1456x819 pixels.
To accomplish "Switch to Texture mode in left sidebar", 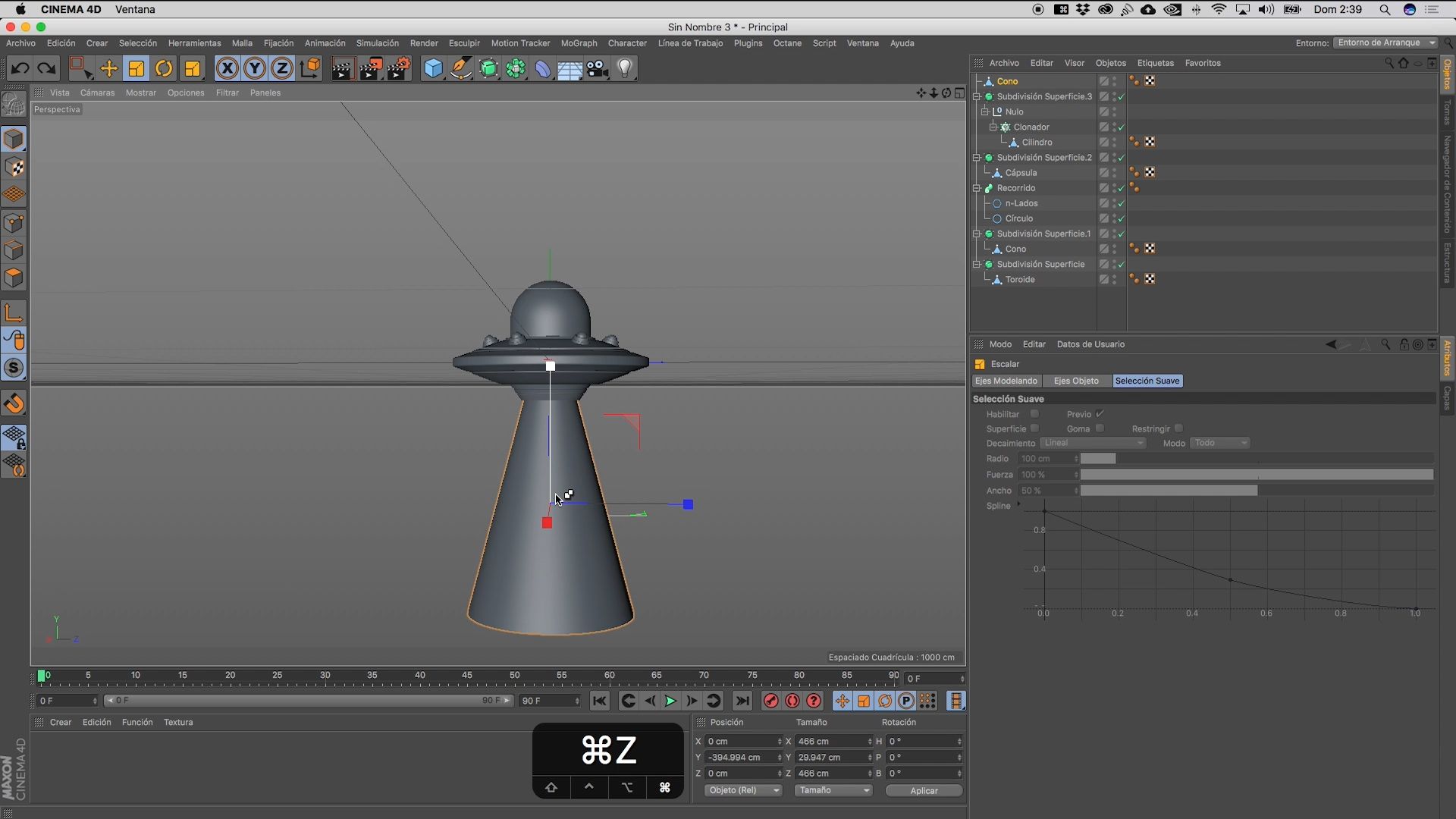I will [14, 167].
